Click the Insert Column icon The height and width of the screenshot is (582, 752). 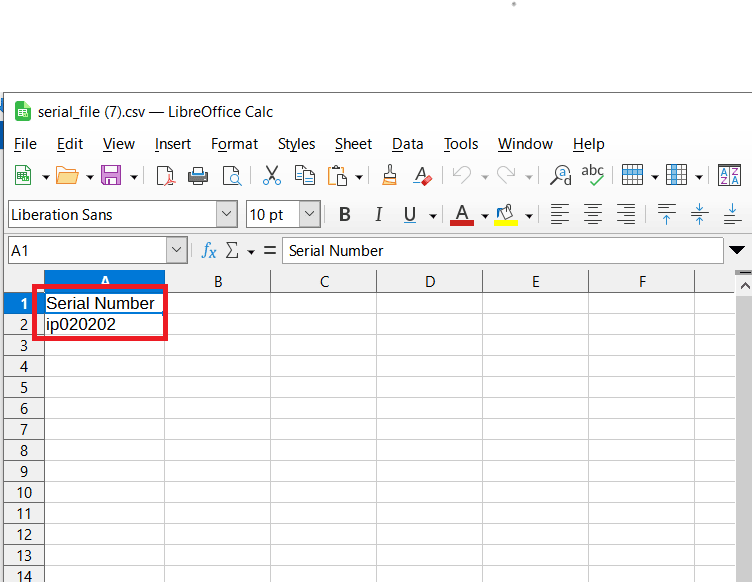coord(676,175)
